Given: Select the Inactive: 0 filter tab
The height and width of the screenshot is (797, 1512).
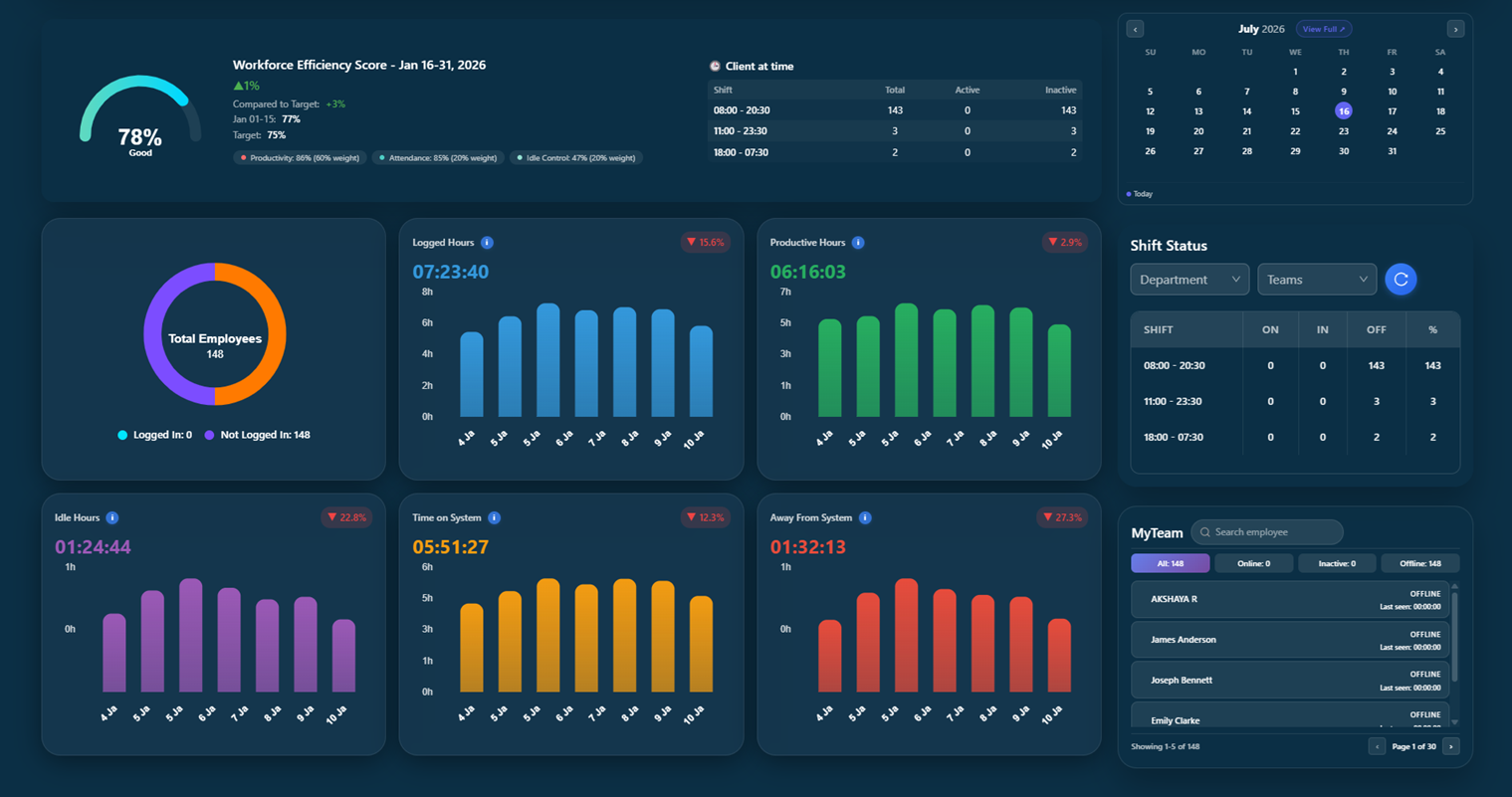Looking at the screenshot, I should [x=1337, y=563].
